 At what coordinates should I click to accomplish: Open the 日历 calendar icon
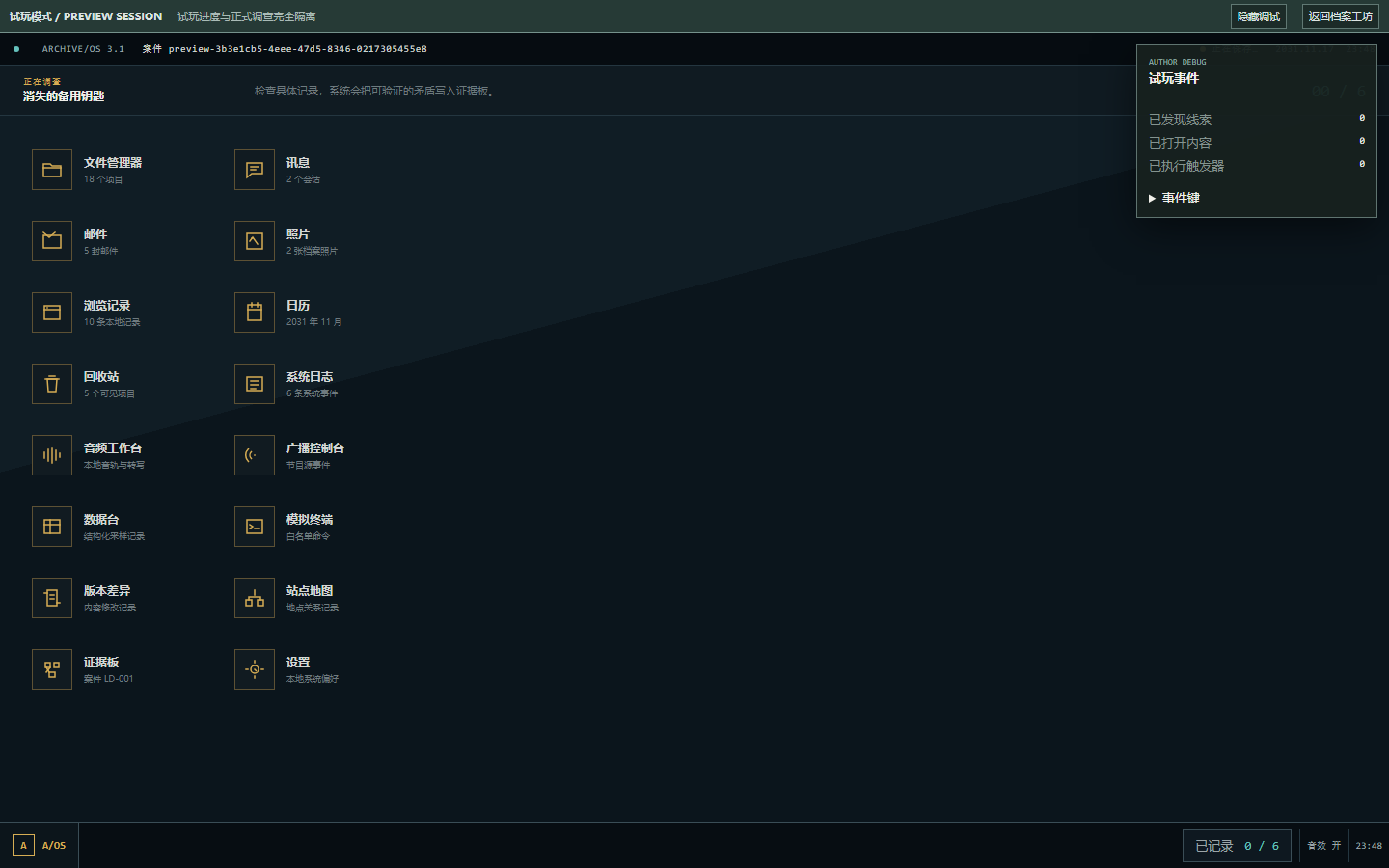(x=255, y=312)
